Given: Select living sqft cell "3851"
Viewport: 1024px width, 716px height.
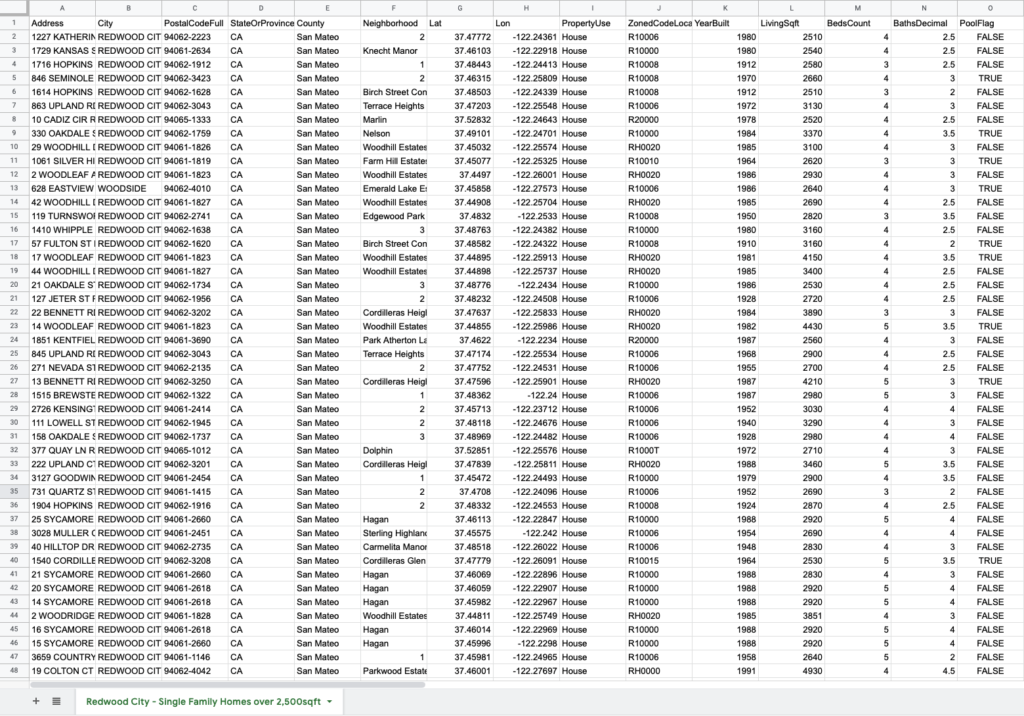Looking at the screenshot, I should (x=792, y=615).
